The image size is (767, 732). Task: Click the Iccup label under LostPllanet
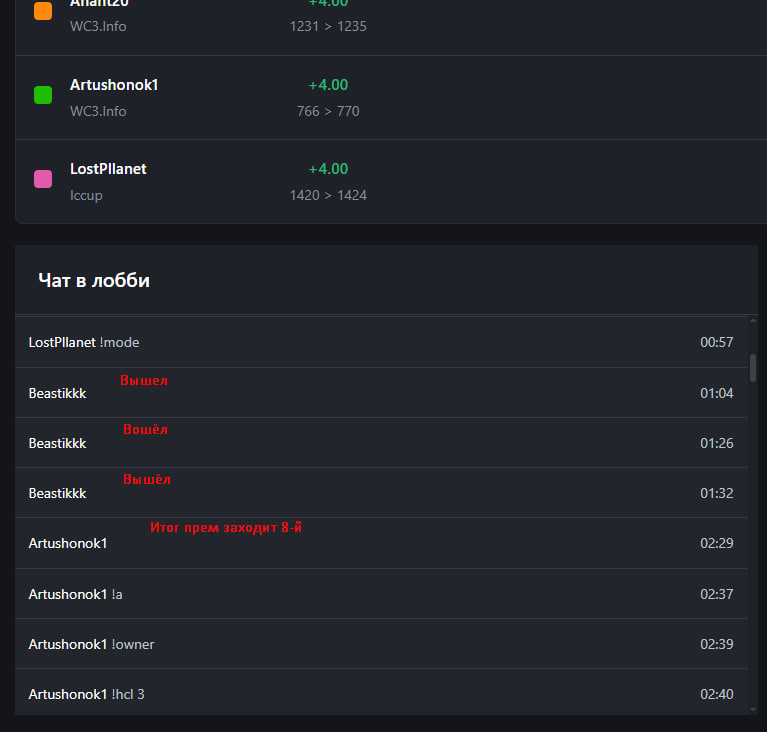(86, 196)
